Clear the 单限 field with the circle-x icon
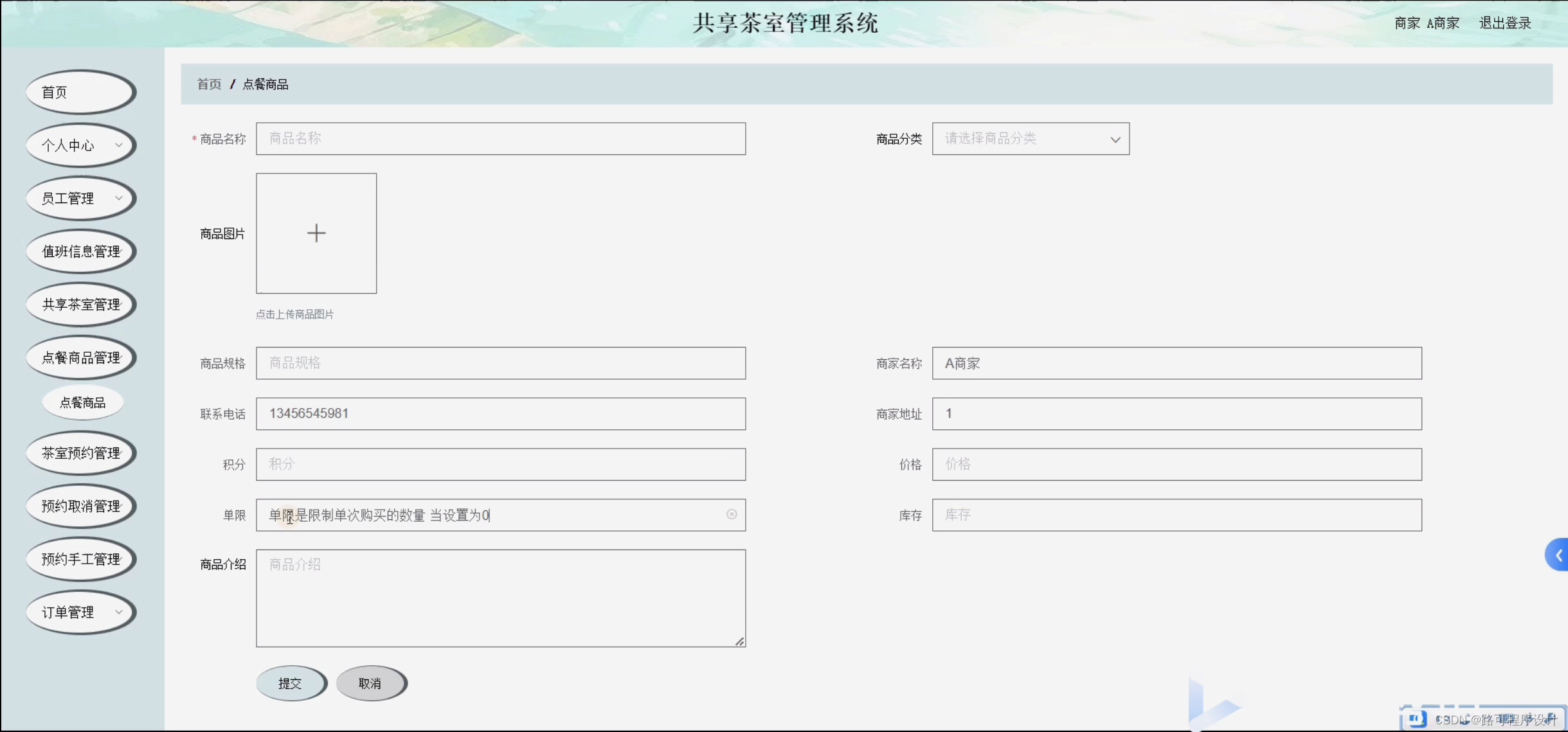This screenshot has width=1568, height=732. pos(732,514)
